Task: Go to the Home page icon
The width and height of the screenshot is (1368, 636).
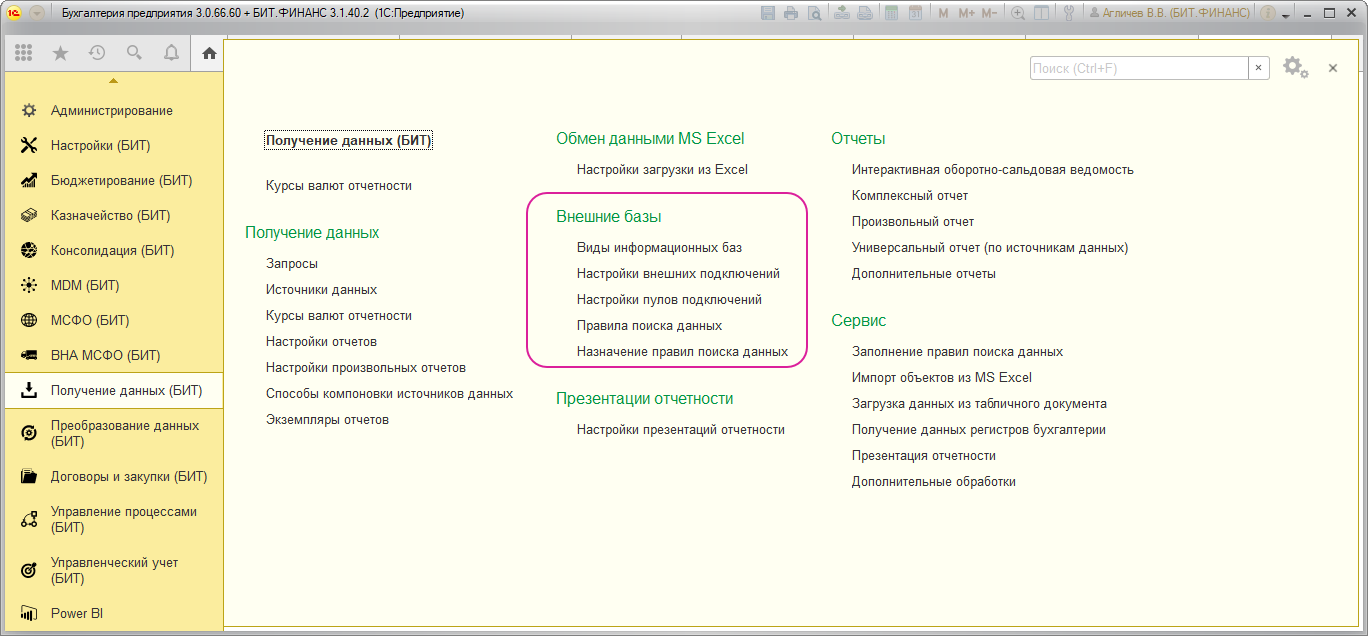Action: [x=209, y=53]
